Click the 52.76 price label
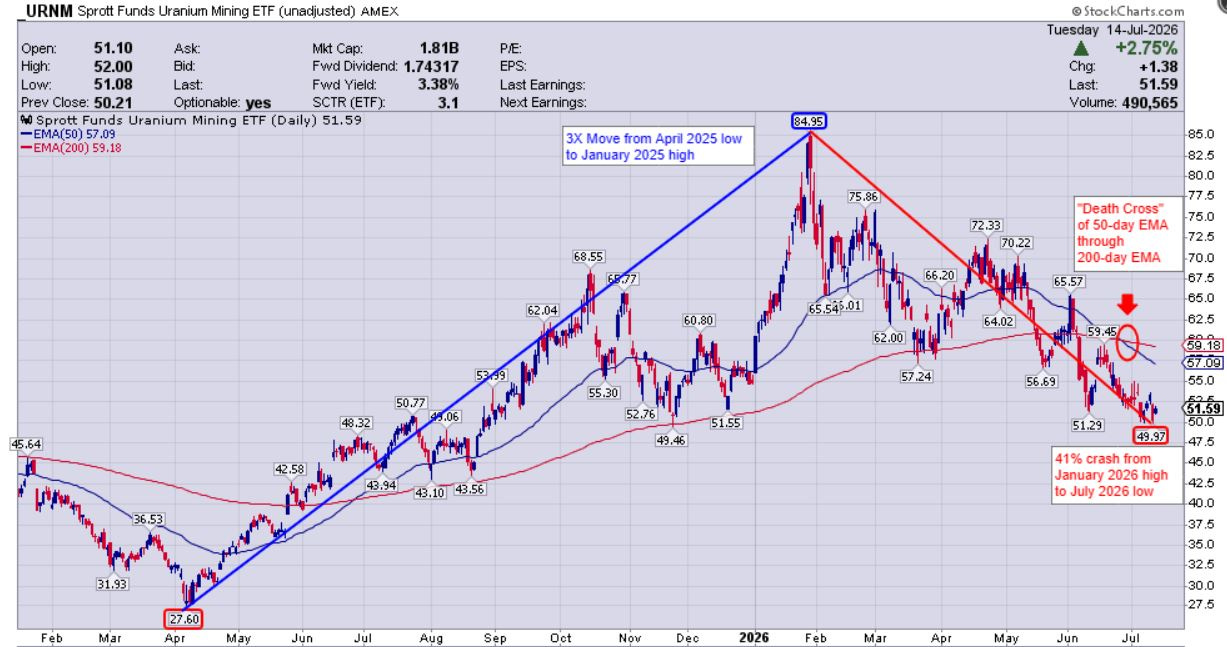 (x=641, y=413)
